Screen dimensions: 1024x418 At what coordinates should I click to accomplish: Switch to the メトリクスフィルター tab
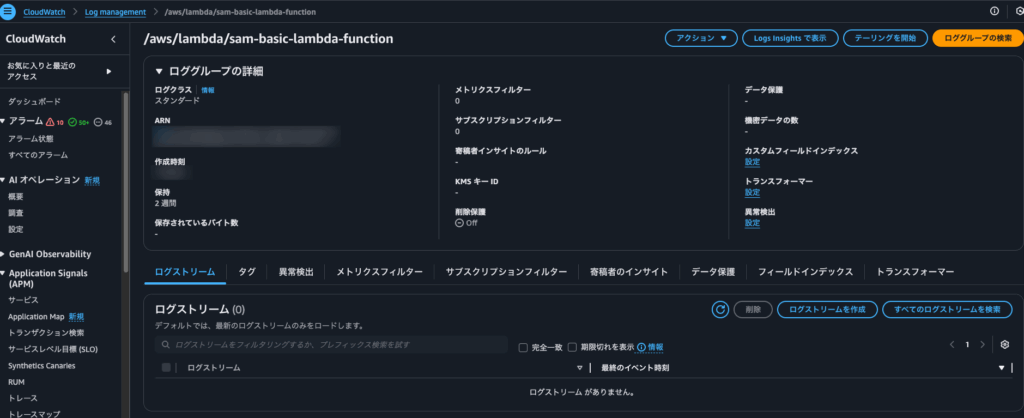[x=379, y=271]
